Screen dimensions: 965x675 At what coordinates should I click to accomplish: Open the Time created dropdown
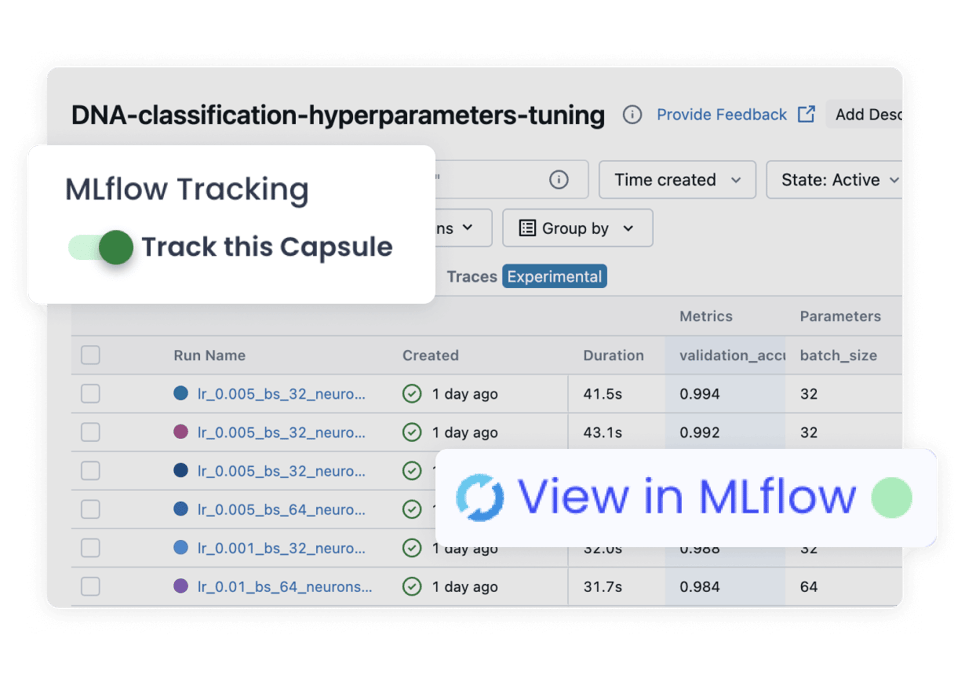click(677, 180)
